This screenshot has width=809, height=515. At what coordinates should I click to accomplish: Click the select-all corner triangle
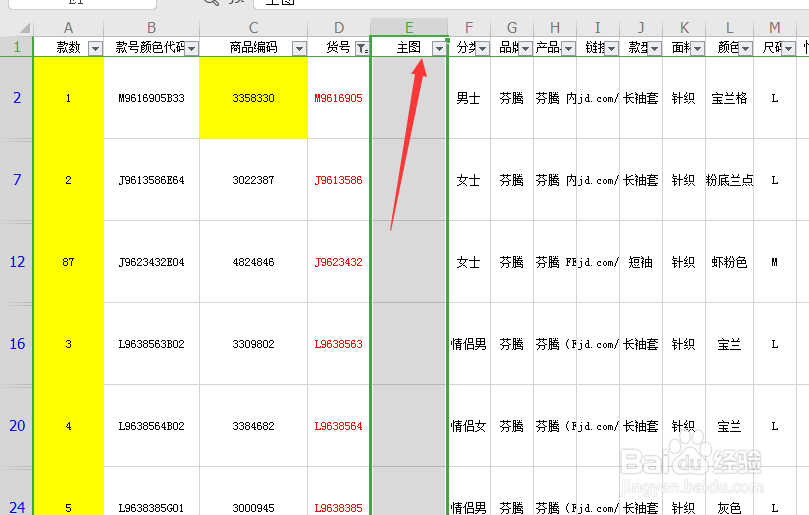[x=24, y=27]
